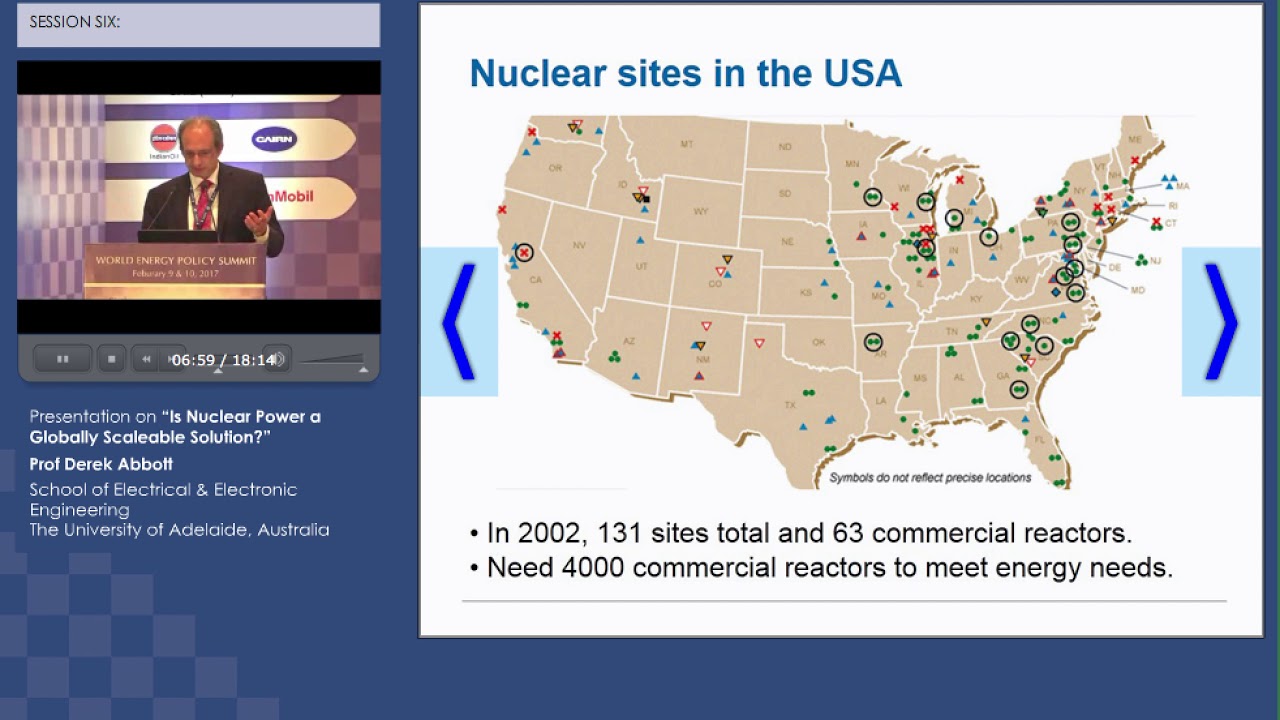Click 'School of Electrical & Electronic Engineering' text

pyautogui.click(x=163, y=499)
